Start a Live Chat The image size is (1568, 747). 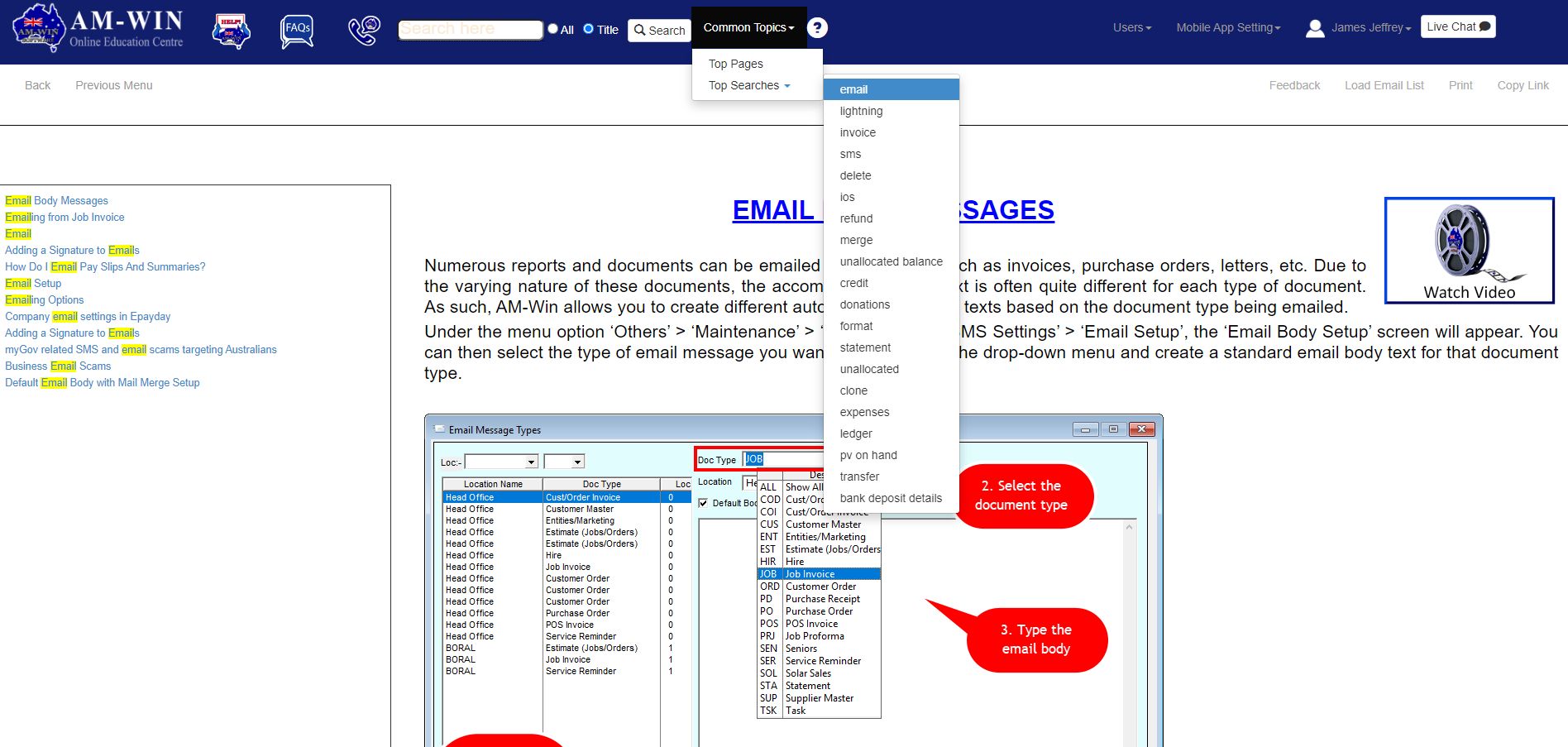pyautogui.click(x=1458, y=26)
